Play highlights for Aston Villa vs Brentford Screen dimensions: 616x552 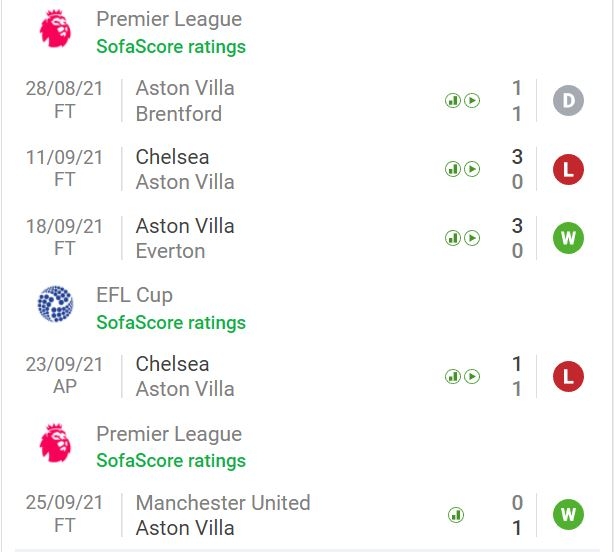point(472,101)
